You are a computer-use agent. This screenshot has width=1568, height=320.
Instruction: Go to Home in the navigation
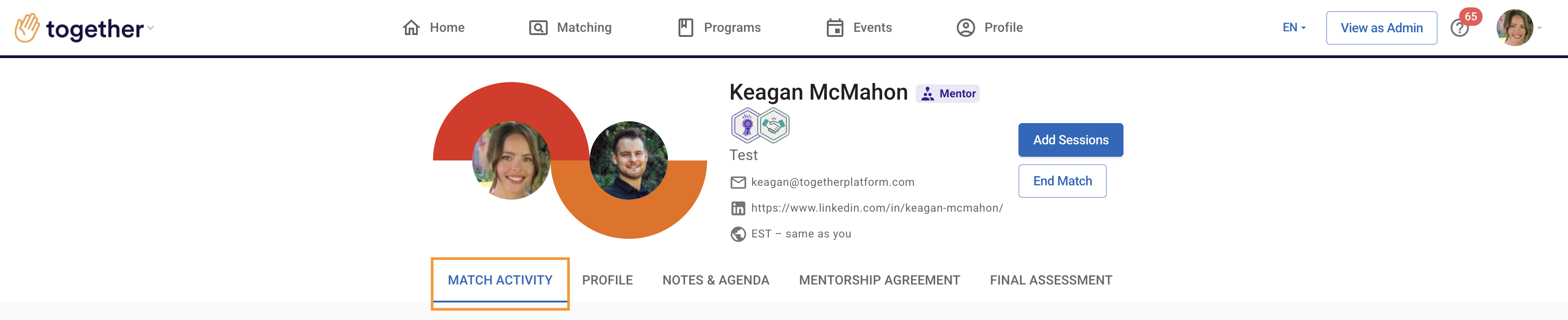[433, 28]
